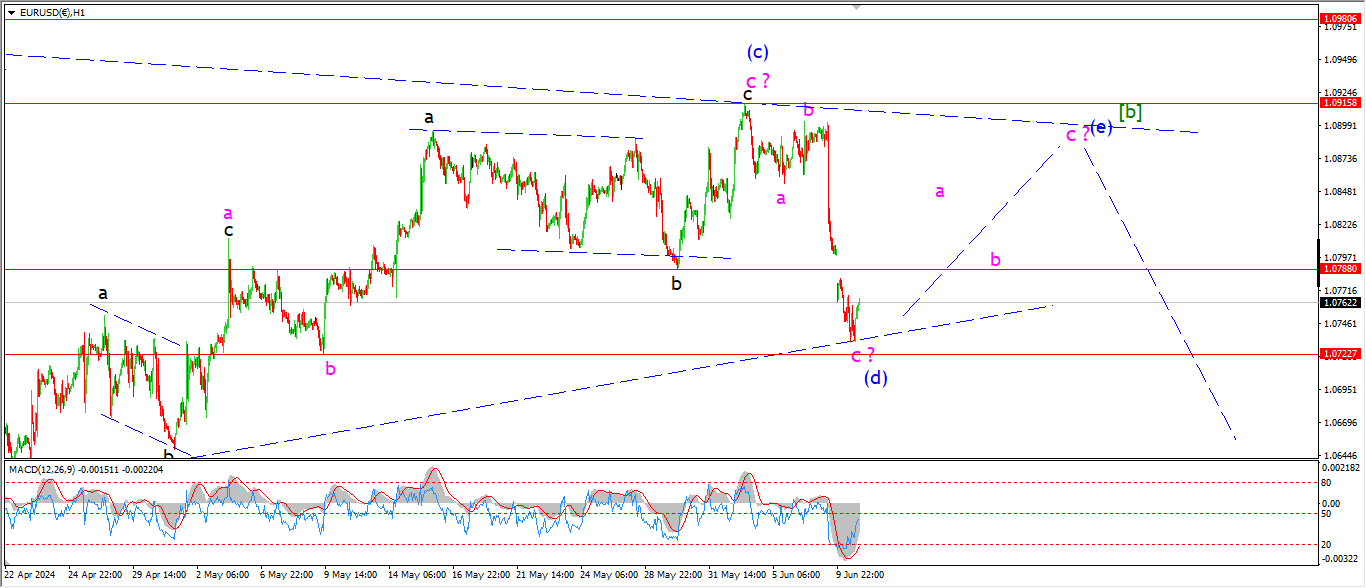Click the current price 1.07622 label
This screenshot has height=588, width=1366.
tap(1338, 302)
